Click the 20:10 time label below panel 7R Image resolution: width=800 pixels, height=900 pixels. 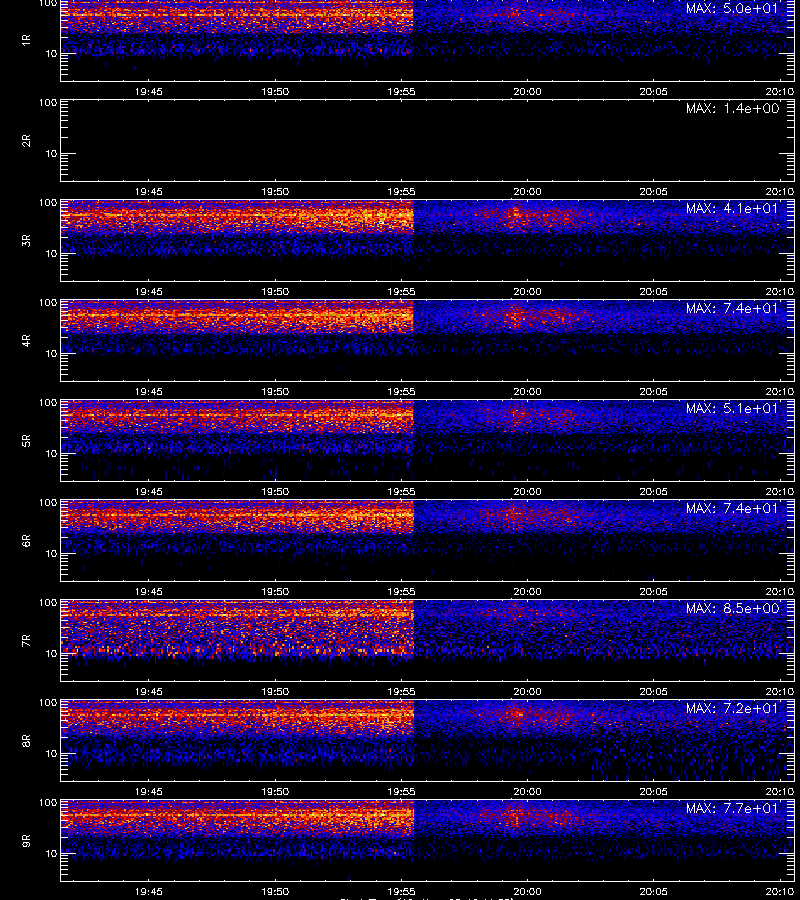(x=780, y=692)
